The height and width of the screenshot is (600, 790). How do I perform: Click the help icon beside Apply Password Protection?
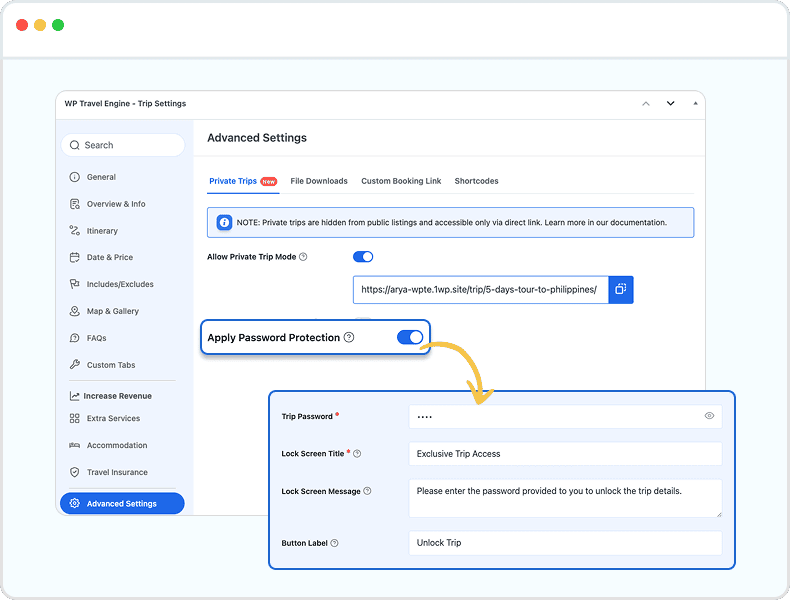349,338
